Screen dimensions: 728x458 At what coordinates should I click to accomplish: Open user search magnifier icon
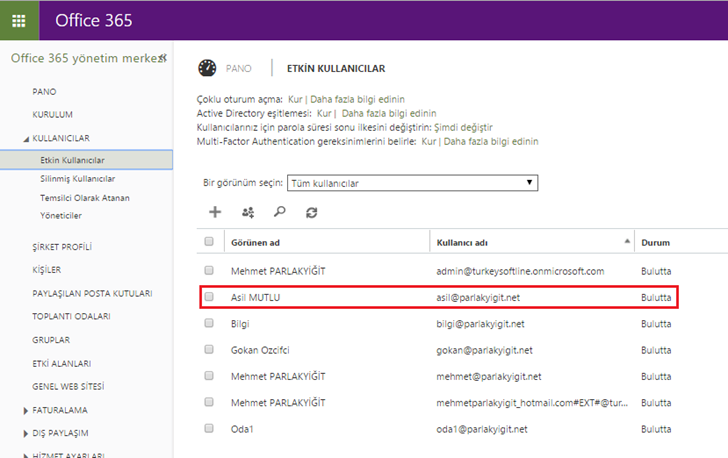coord(280,212)
